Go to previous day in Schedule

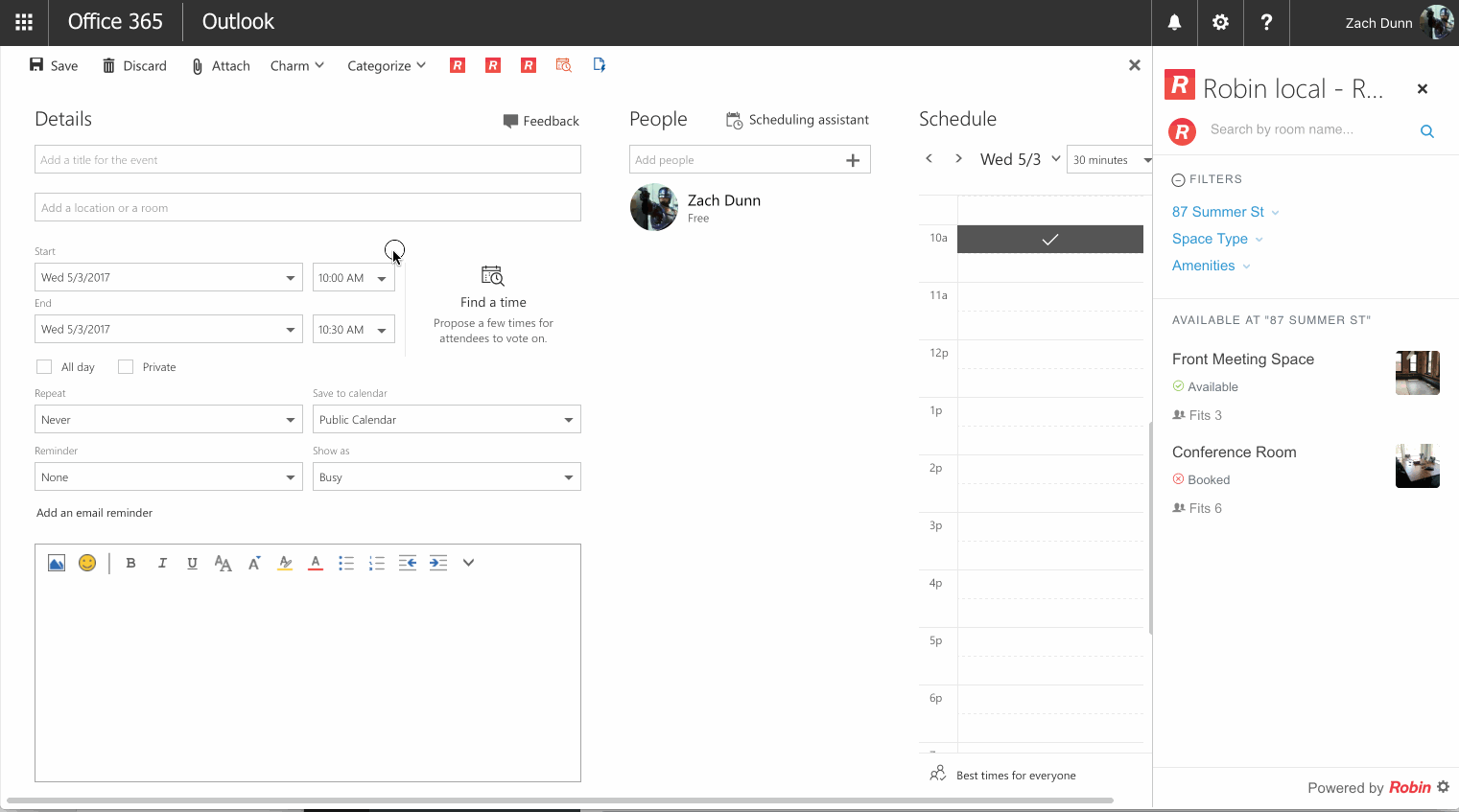929,158
